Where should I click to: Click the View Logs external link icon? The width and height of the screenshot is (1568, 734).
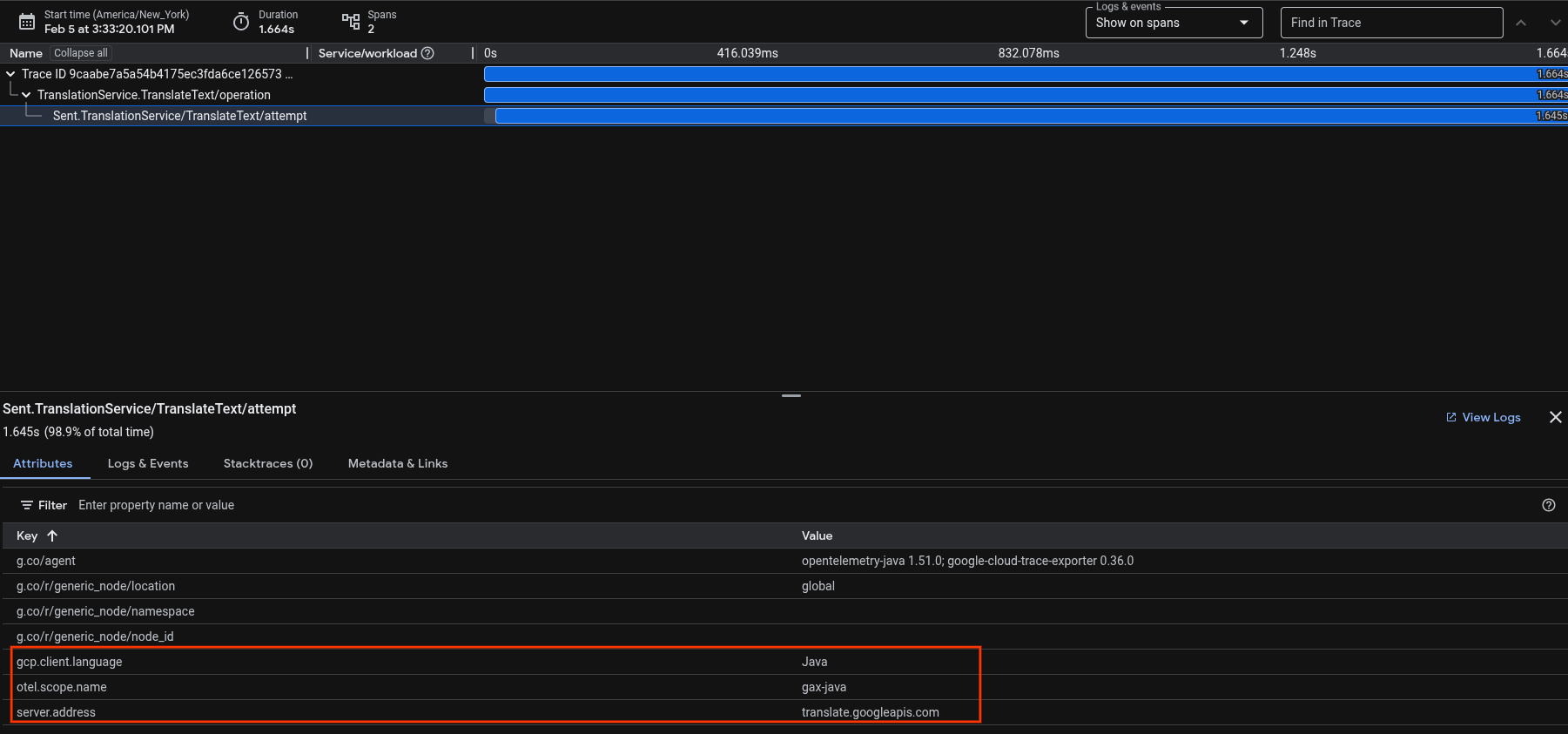coord(1451,417)
